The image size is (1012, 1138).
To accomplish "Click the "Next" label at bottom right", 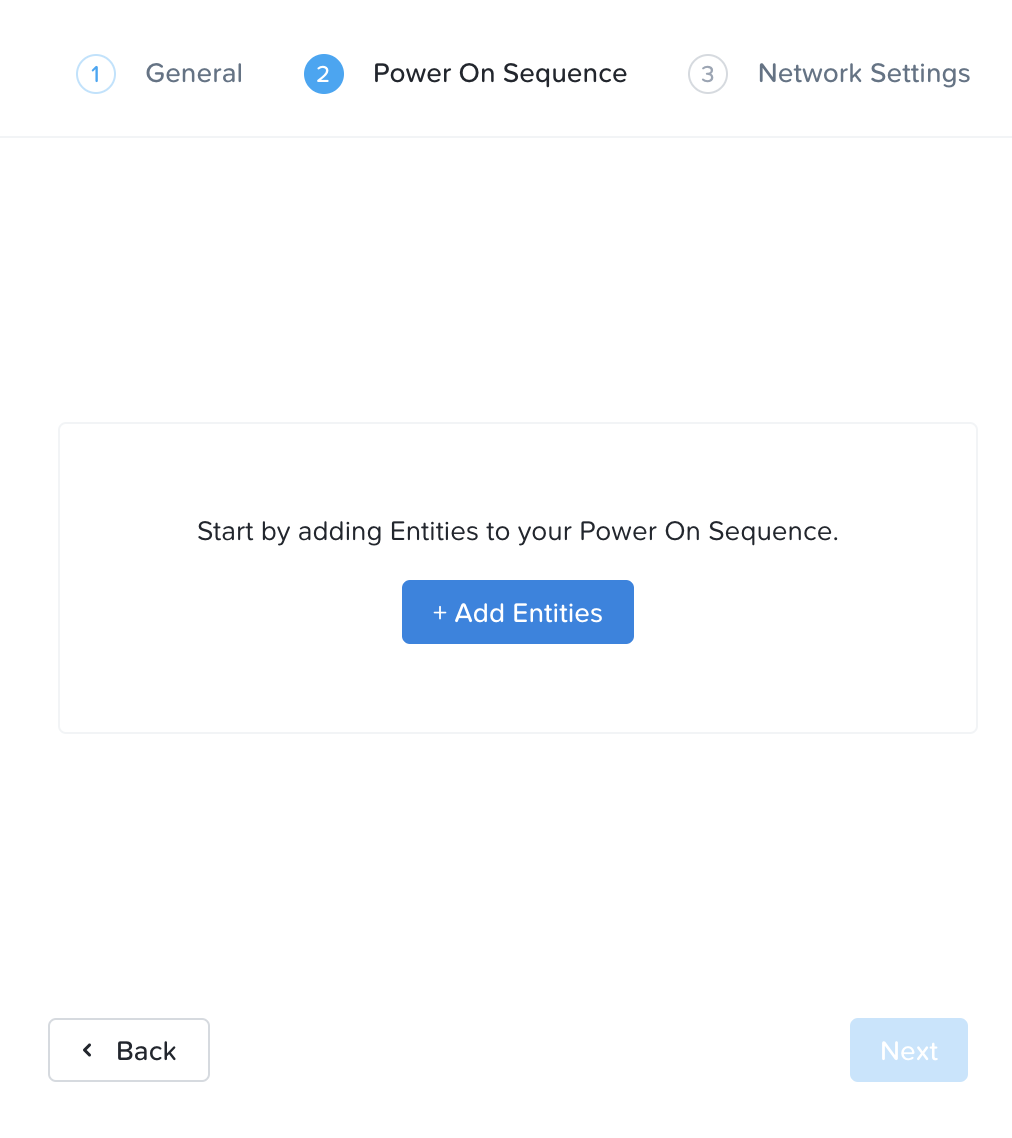I will tap(909, 1051).
